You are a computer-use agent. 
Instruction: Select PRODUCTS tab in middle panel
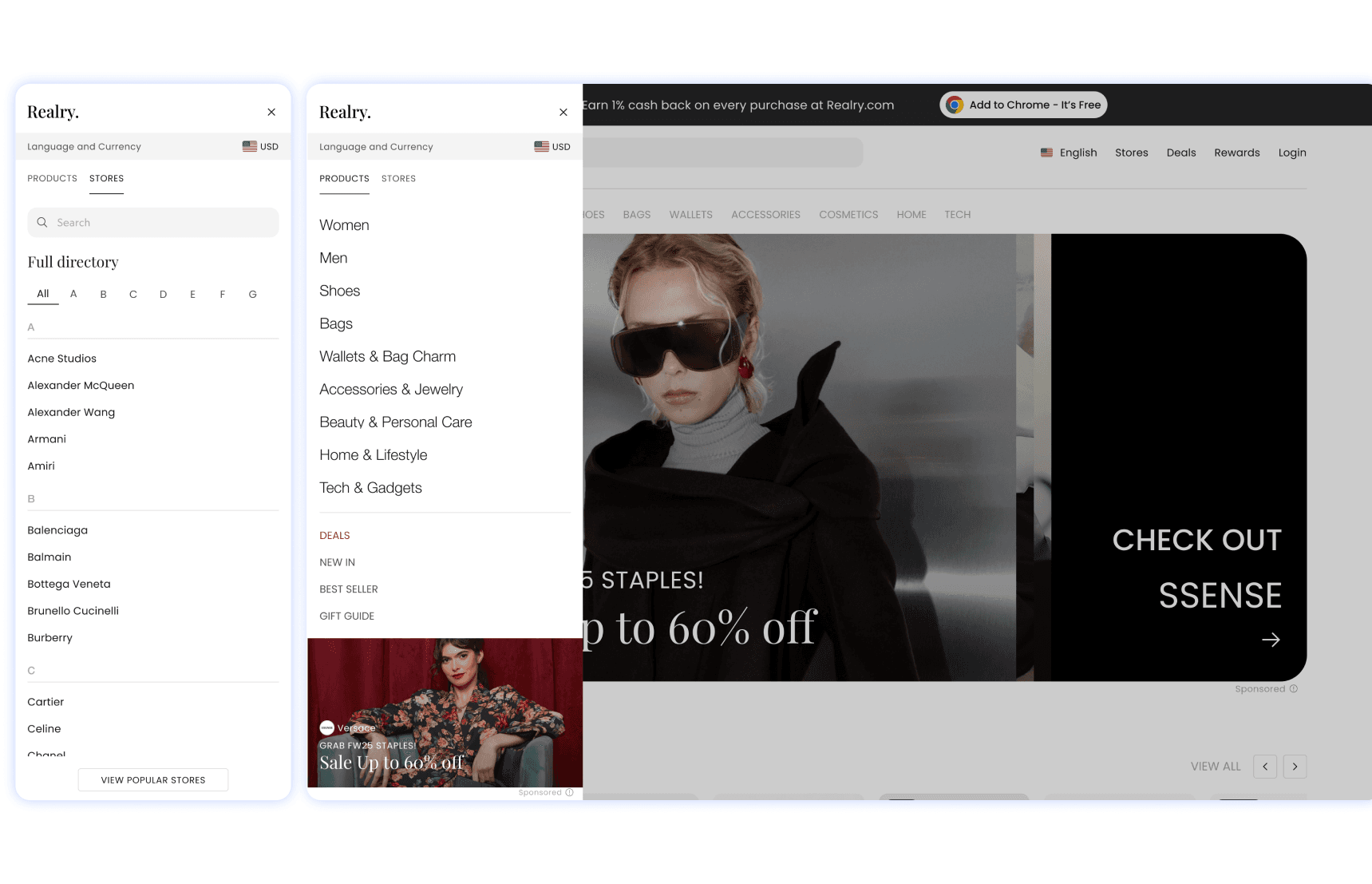click(345, 179)
